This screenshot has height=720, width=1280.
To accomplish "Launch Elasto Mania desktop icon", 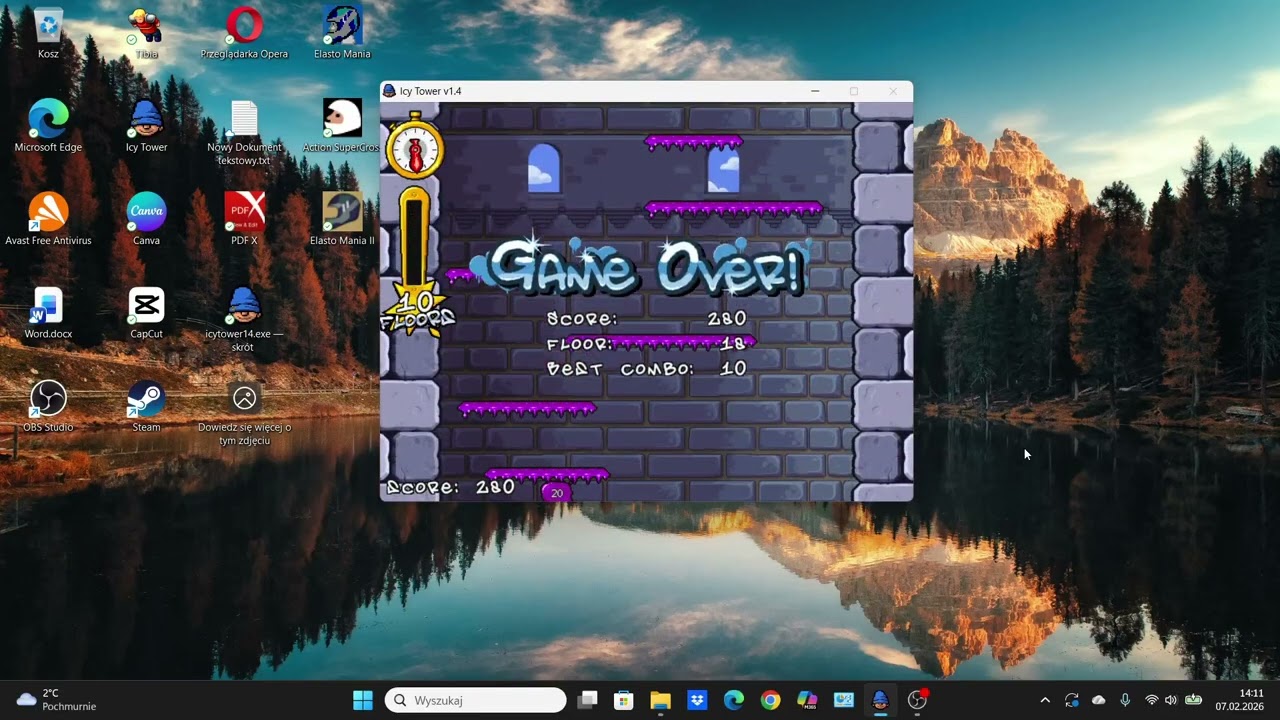I will [342, 33].
